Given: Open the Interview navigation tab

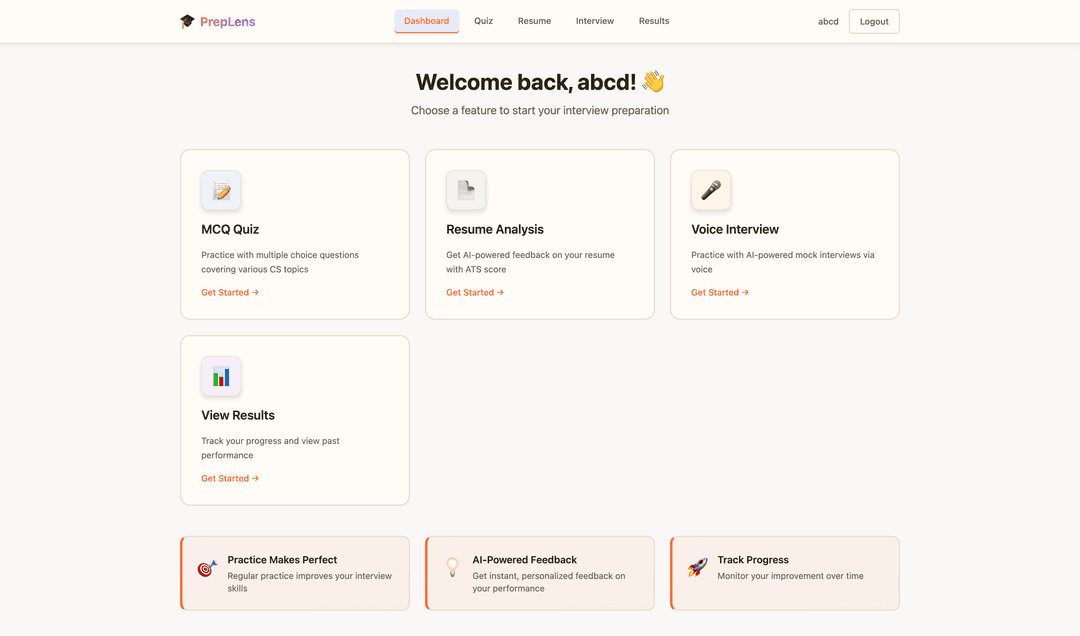Looking at the screenshot, I should pos(595,21).
